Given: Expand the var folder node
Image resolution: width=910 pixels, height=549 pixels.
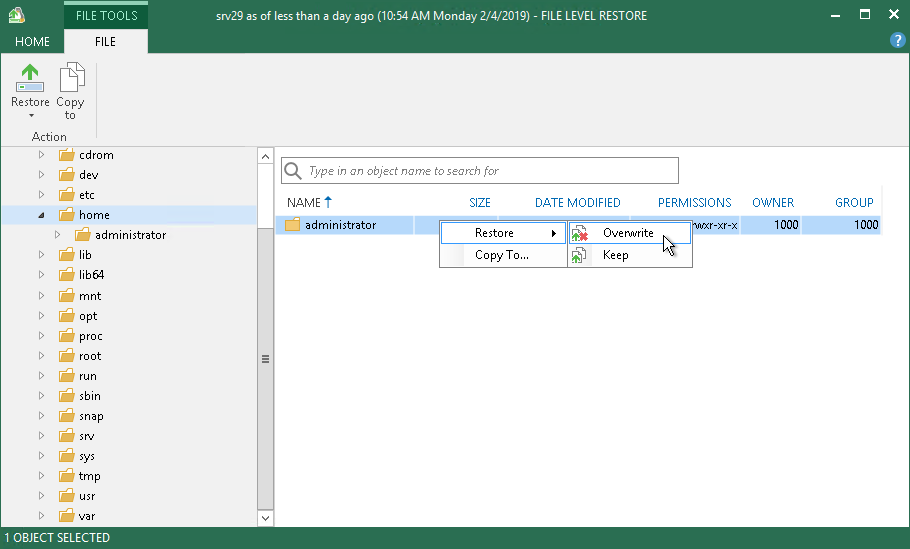Looking at the screenshot, I should pos(41,515).
